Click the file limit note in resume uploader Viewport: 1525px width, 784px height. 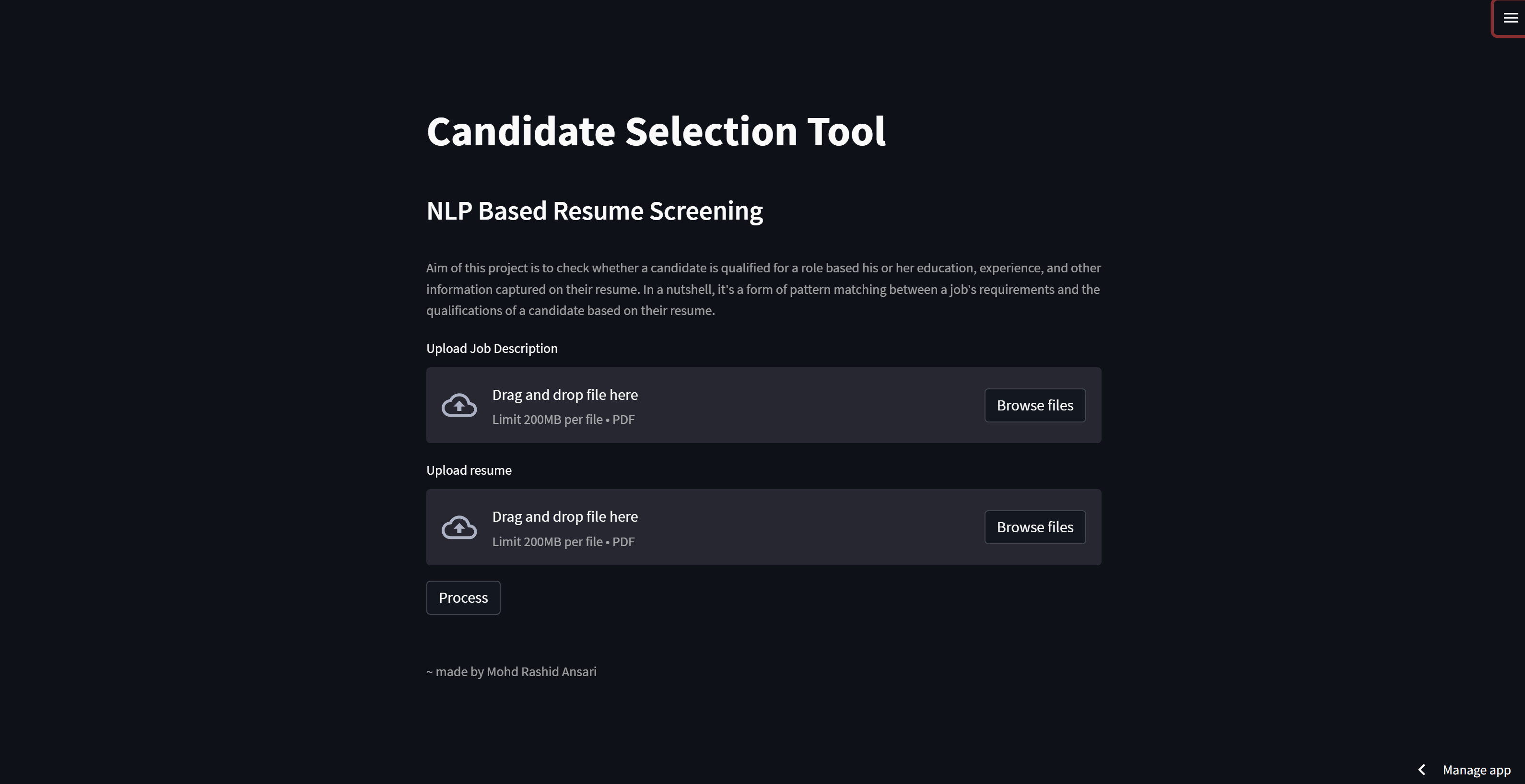point(563,542)
